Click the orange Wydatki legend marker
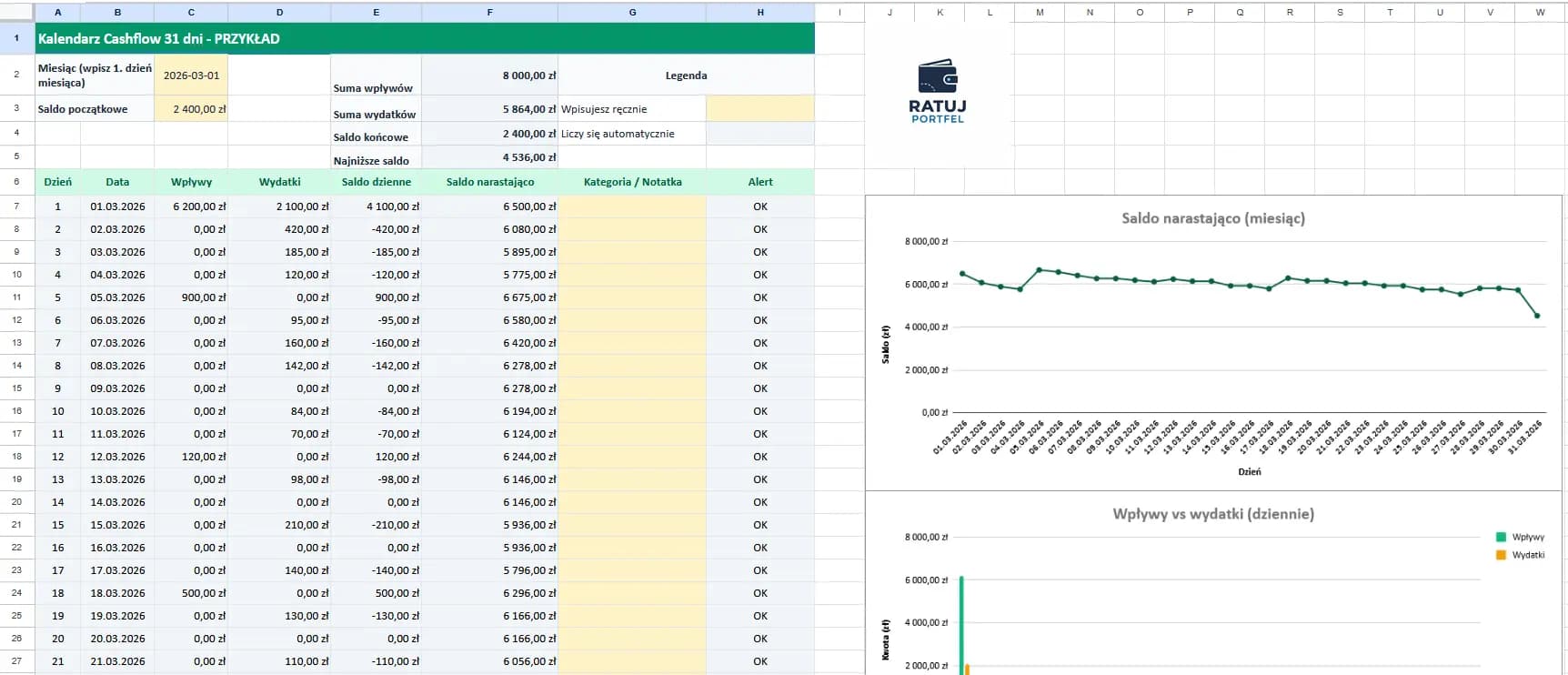The image size is (1568, 675). (1501, 555)
